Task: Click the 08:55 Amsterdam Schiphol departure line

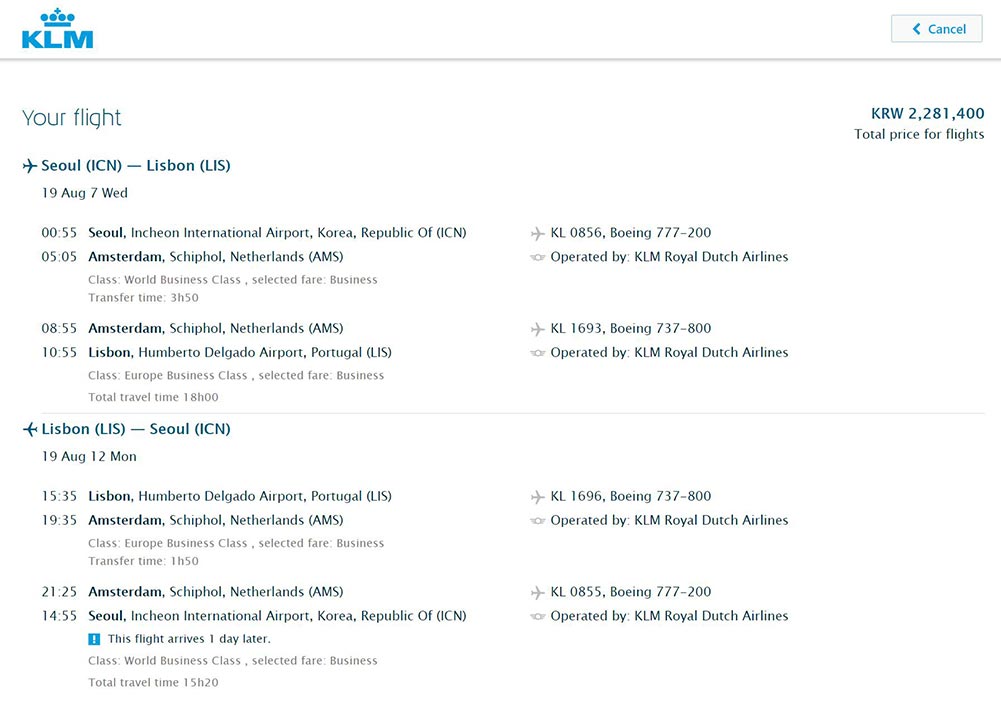Action: pos(192,328)
